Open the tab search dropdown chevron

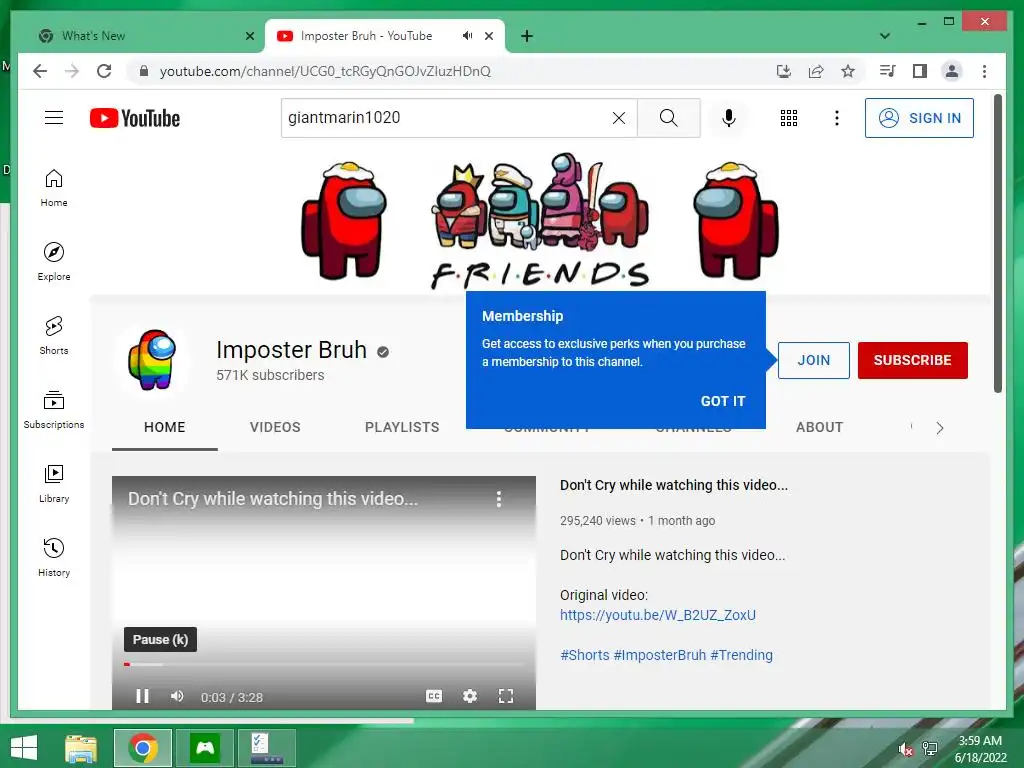click(885, 36)
